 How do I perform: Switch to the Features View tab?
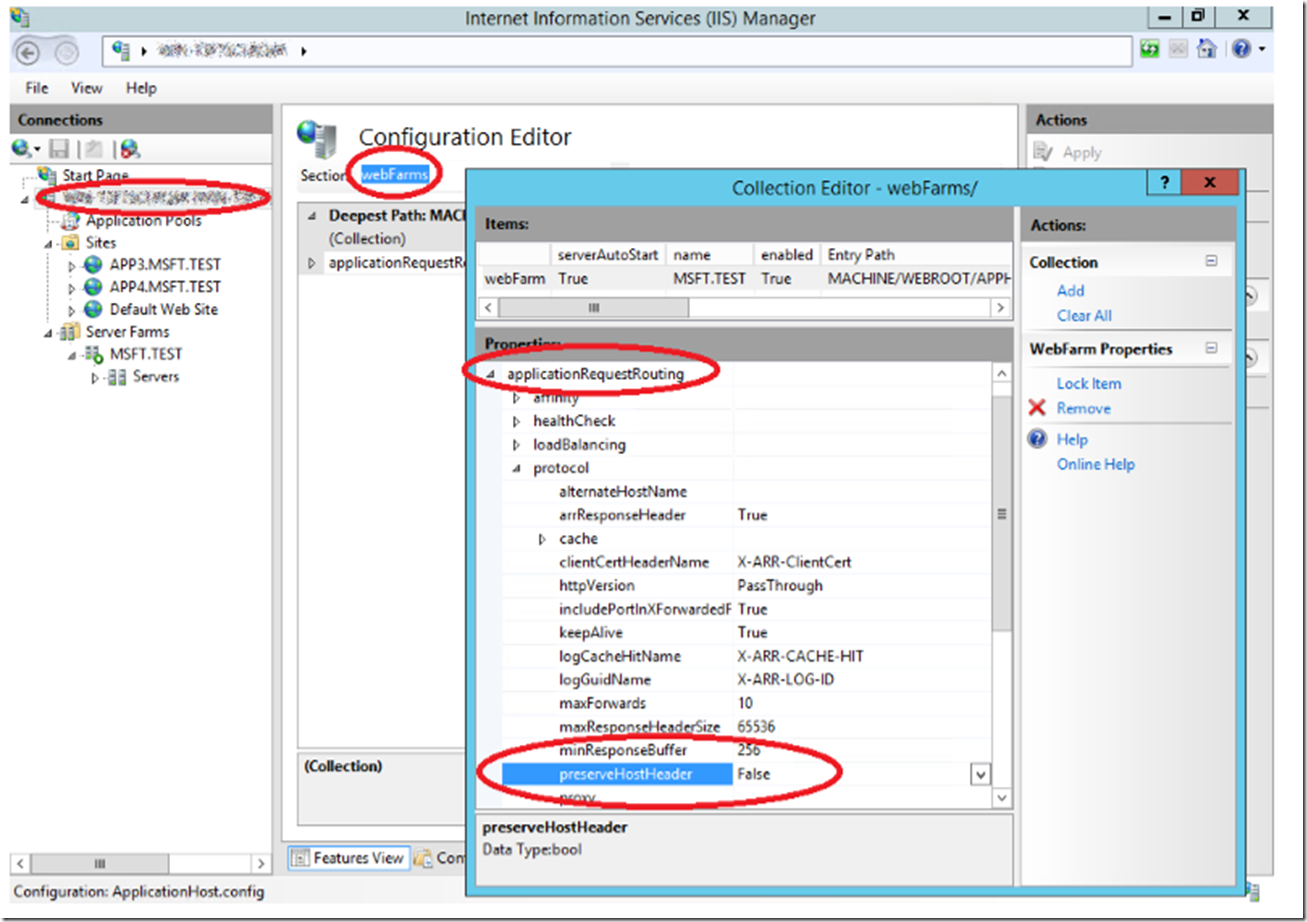[x=348, y=858]
